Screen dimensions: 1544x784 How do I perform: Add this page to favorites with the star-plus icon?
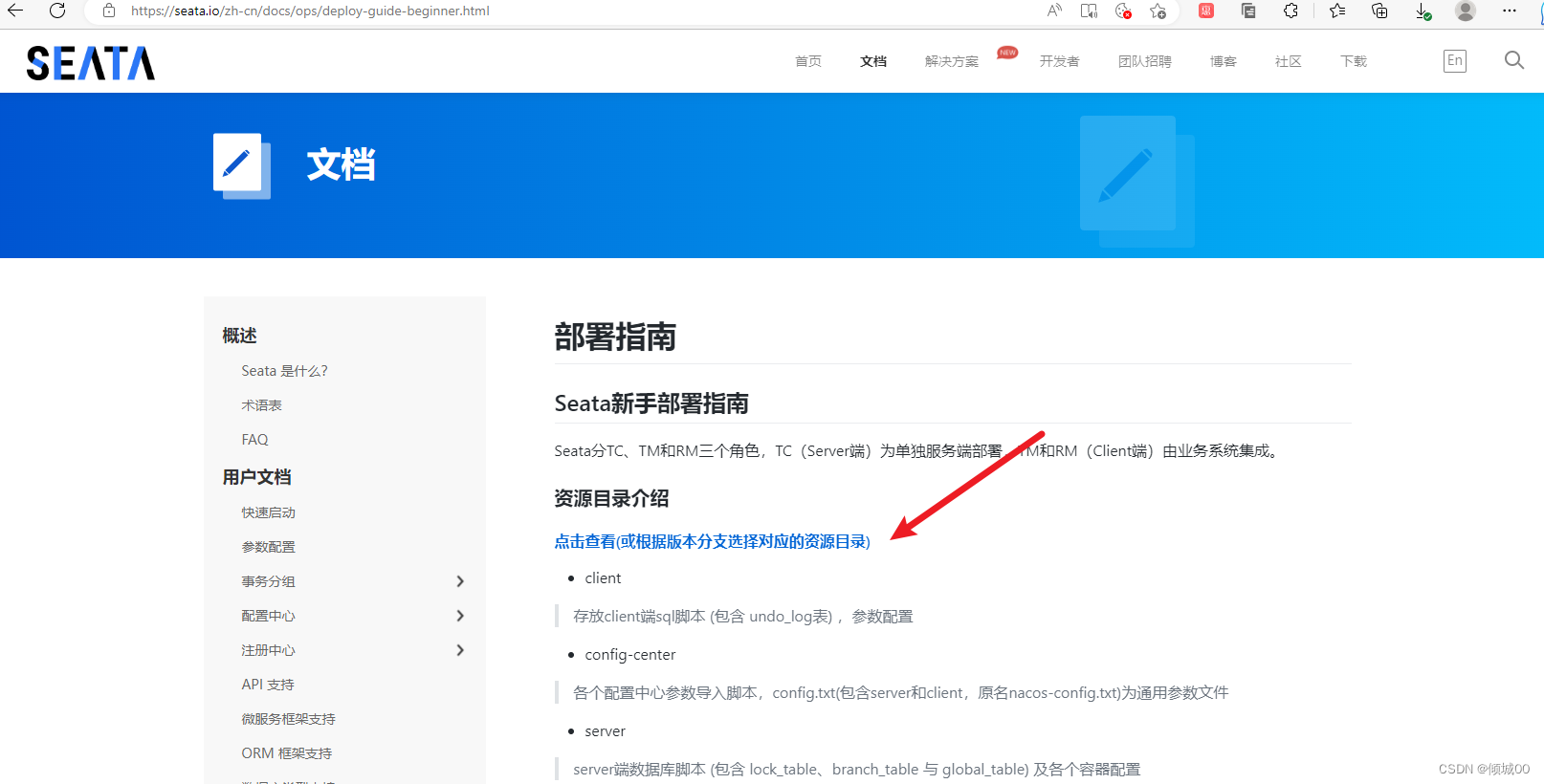[x=1158, y=11]
